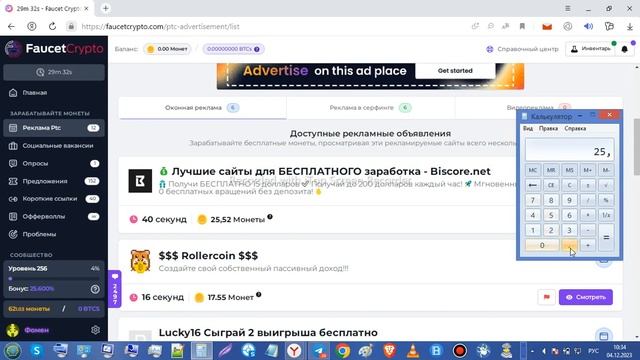Screen dimensions: 640x360
Task: Click the Calculator backspace key
Action: 533,185
